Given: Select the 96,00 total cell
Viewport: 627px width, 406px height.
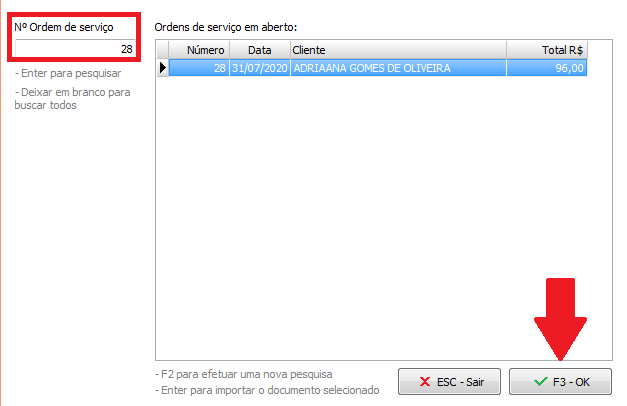Looking at the screenshot, I should pos(547,68).
